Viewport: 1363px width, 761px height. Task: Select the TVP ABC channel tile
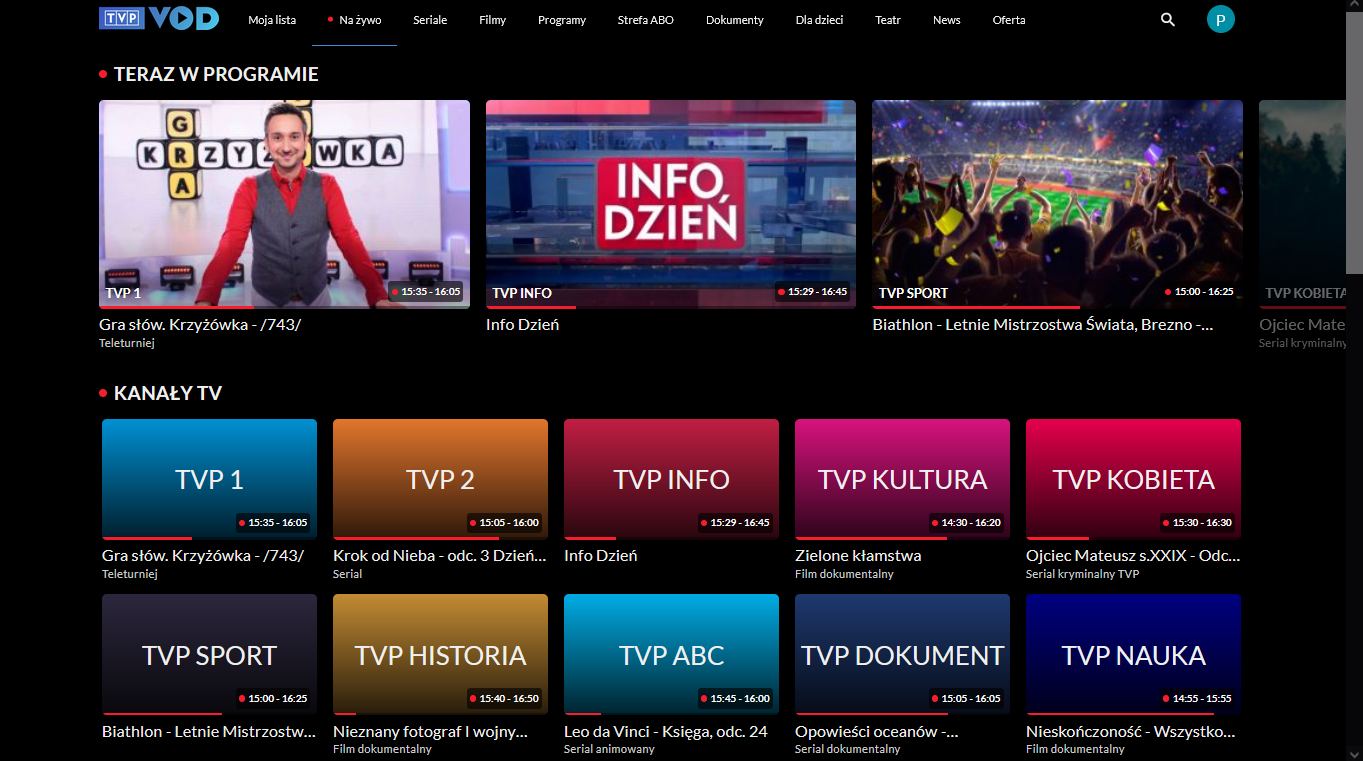pyautogui.click(x=670, y=654)
